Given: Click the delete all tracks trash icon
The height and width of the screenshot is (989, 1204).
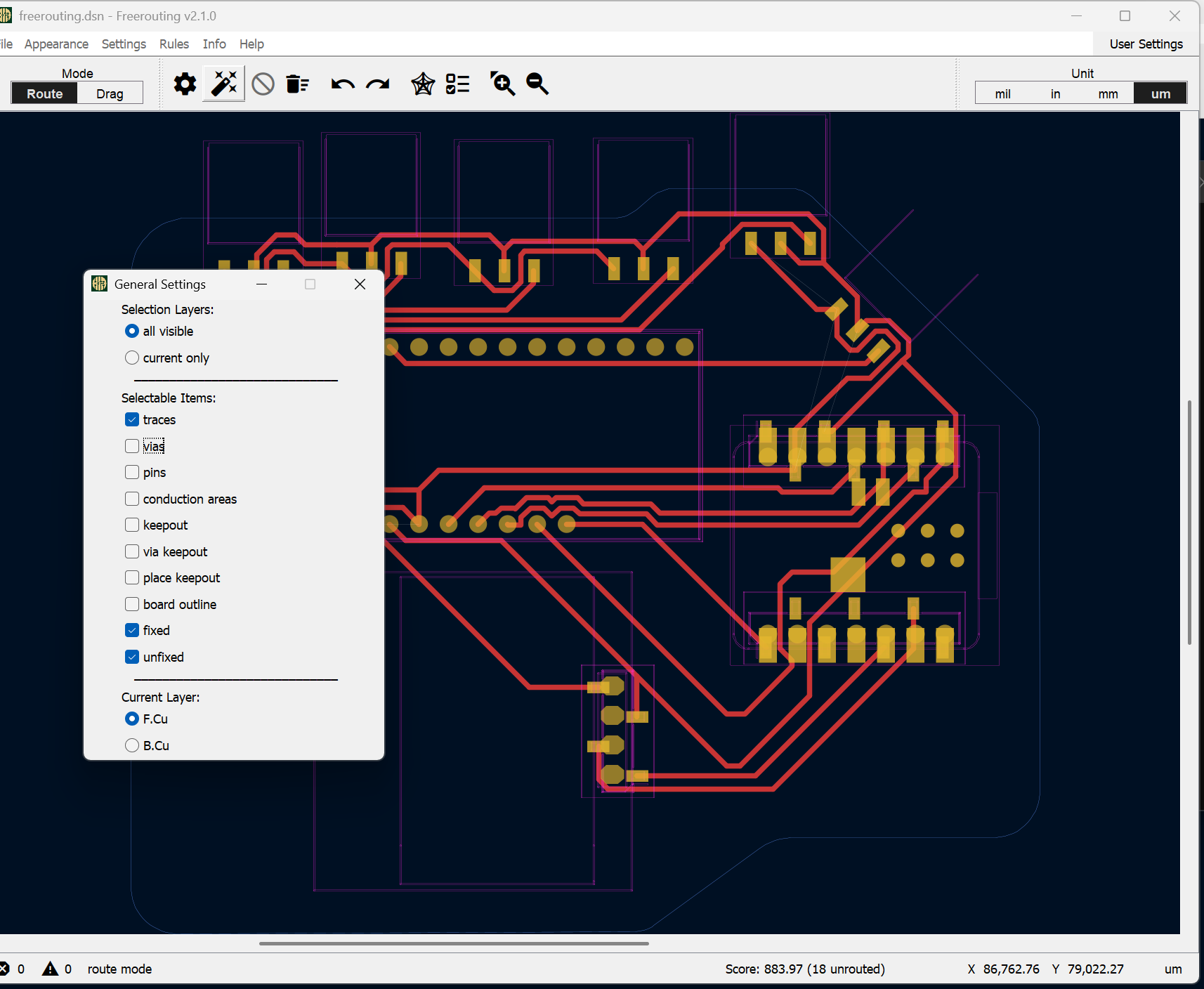Looking at the screenshot, I should click(298, 84).
